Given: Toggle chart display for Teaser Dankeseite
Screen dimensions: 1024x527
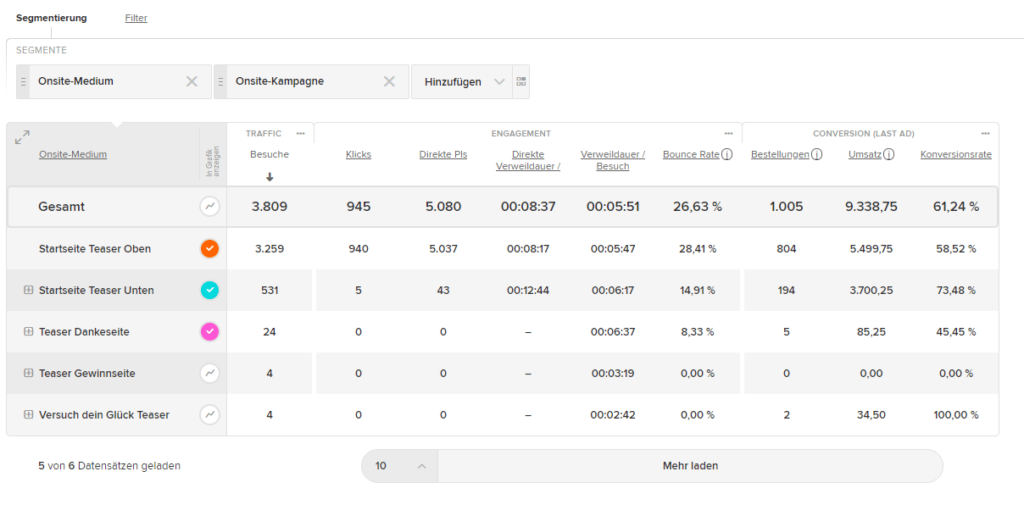Looking at the screenshot, I should 210,332.
